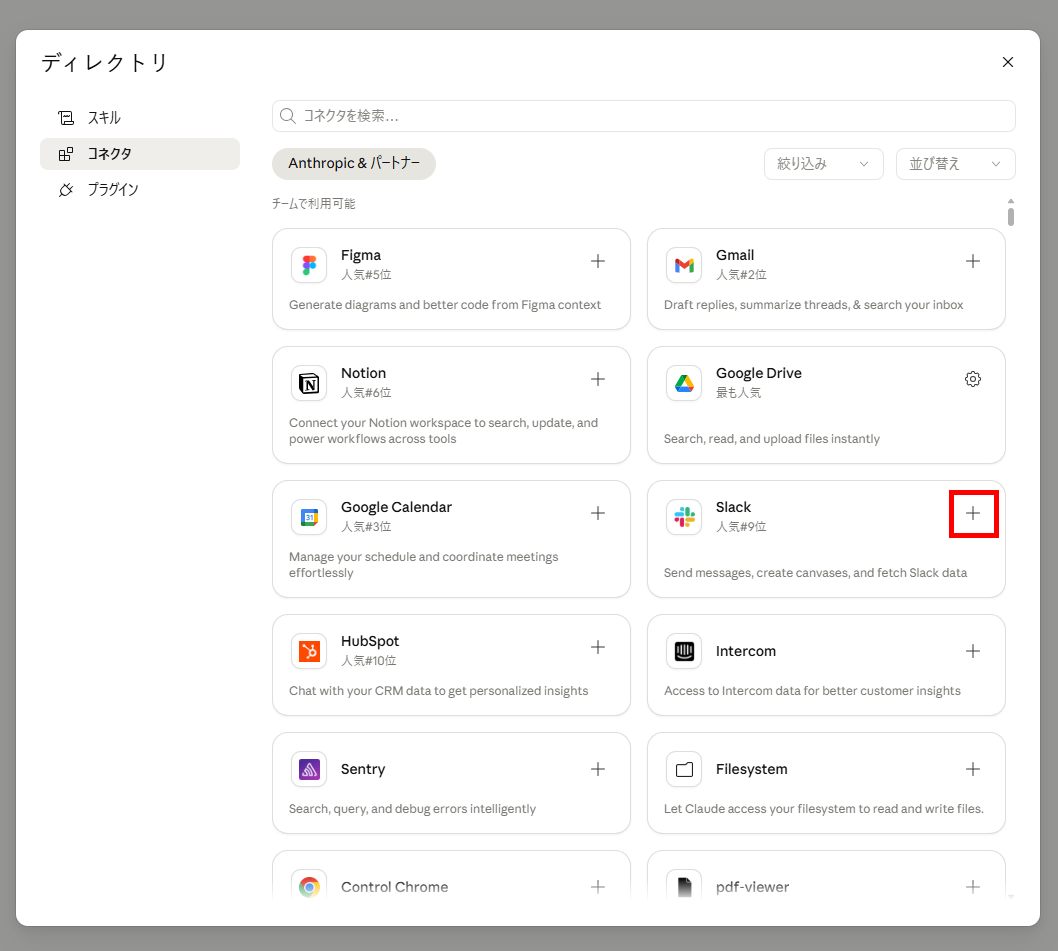Click 'Access to Intercom data' description
This screenshot has width=1058, height=951.
click(x=812, y=691)
